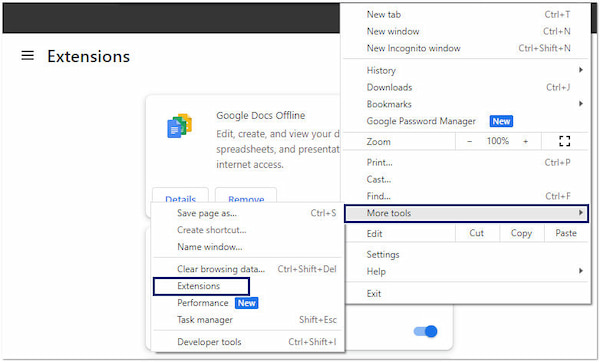Viewport: 600px width, 362px height.
Task: Select Name window submenu item
Action: coord(248,247)
